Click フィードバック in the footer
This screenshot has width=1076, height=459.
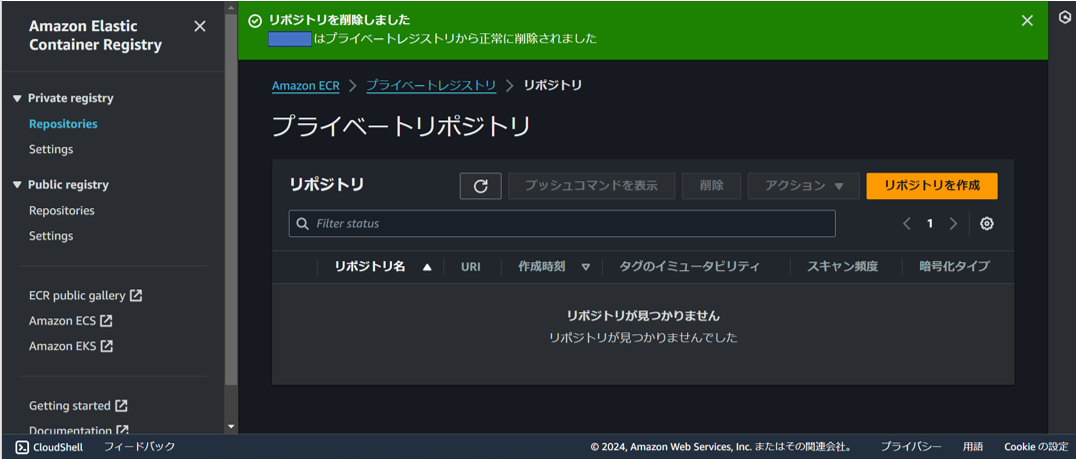(x=139, y=447)
